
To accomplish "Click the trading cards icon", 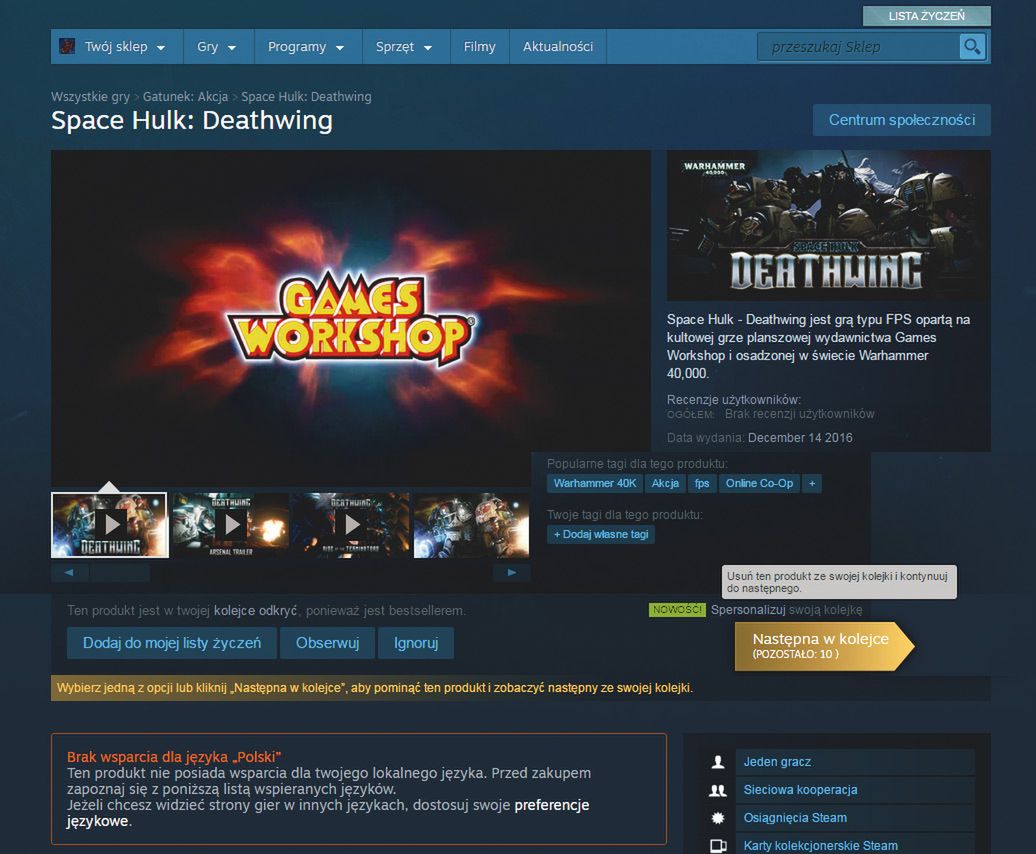I will coord(718,845).
